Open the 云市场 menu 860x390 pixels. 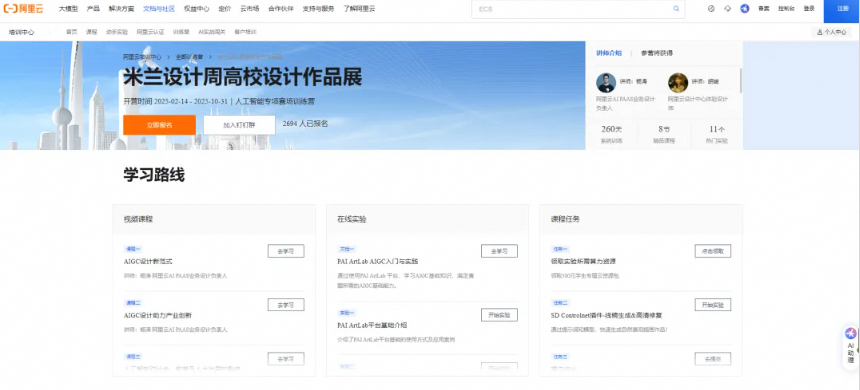(250, 9)
